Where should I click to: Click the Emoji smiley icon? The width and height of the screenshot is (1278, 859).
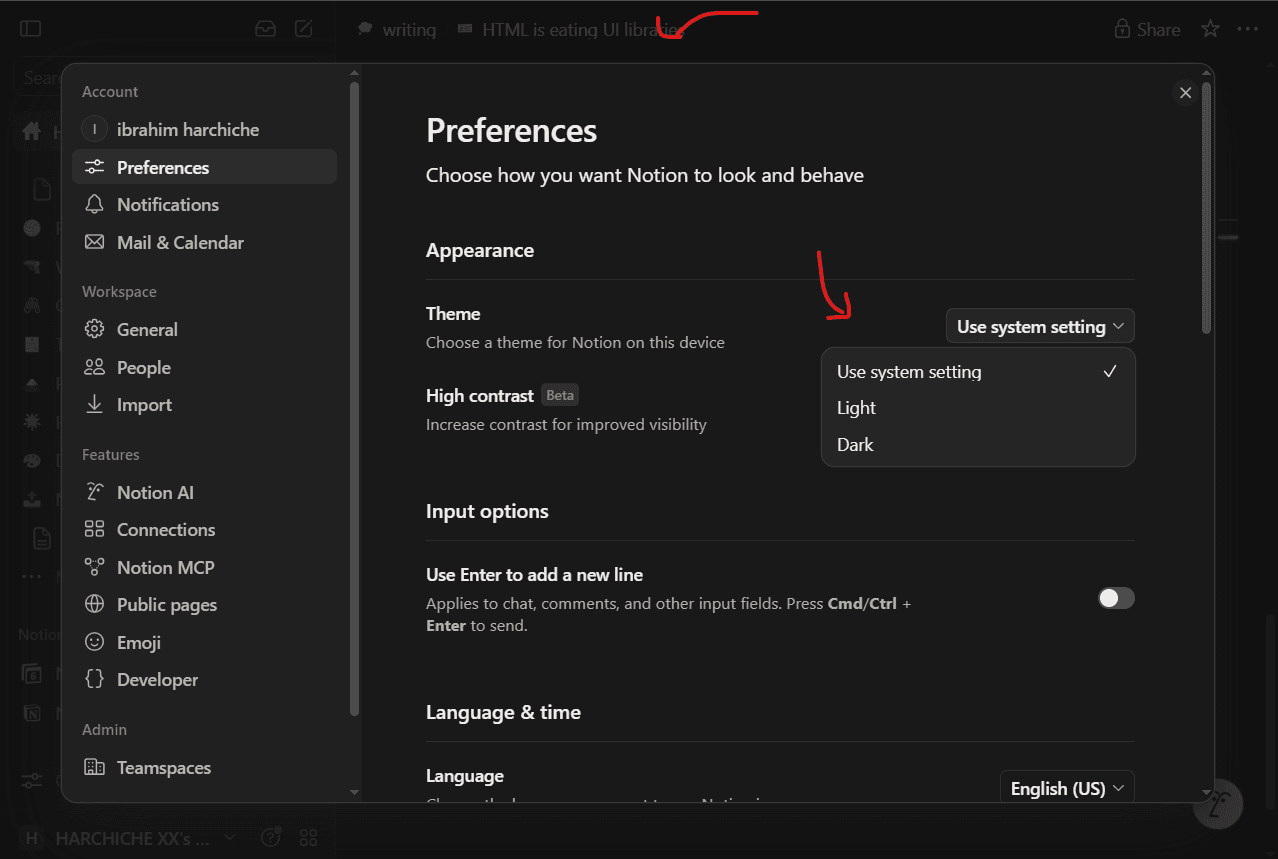[x=94, y=642]
